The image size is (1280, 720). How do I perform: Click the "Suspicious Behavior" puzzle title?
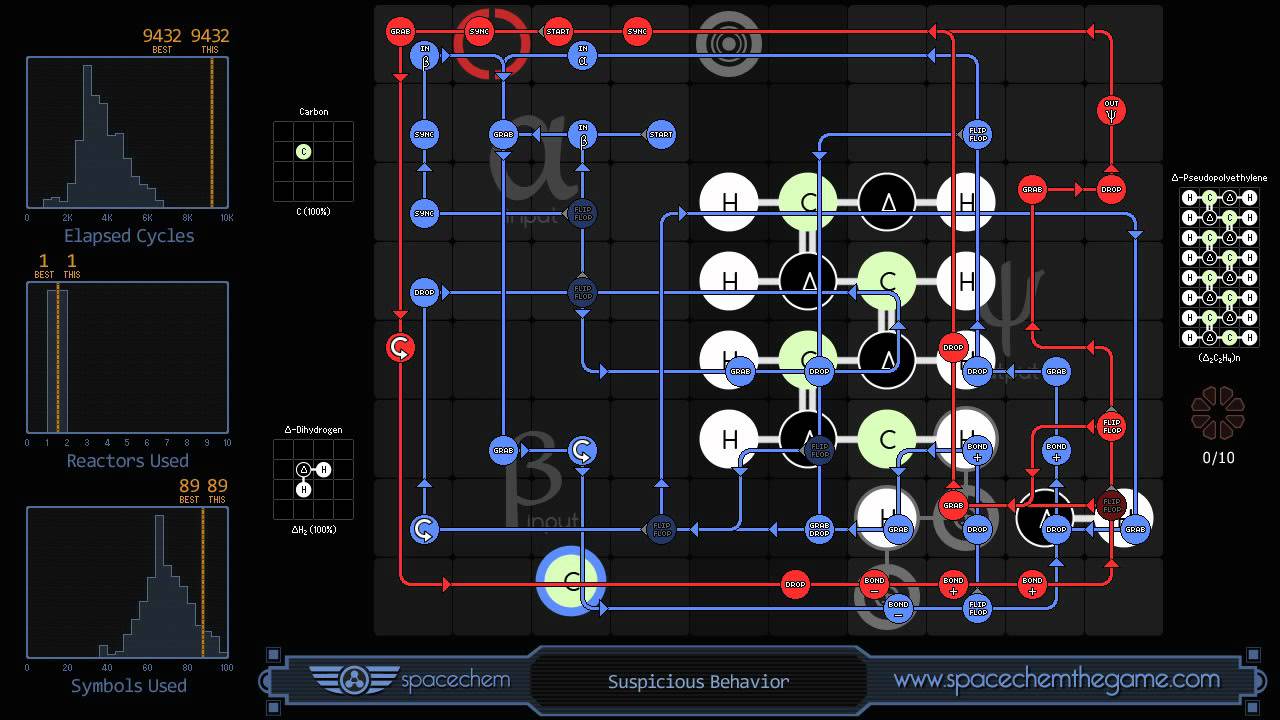(x=699, y=682)
